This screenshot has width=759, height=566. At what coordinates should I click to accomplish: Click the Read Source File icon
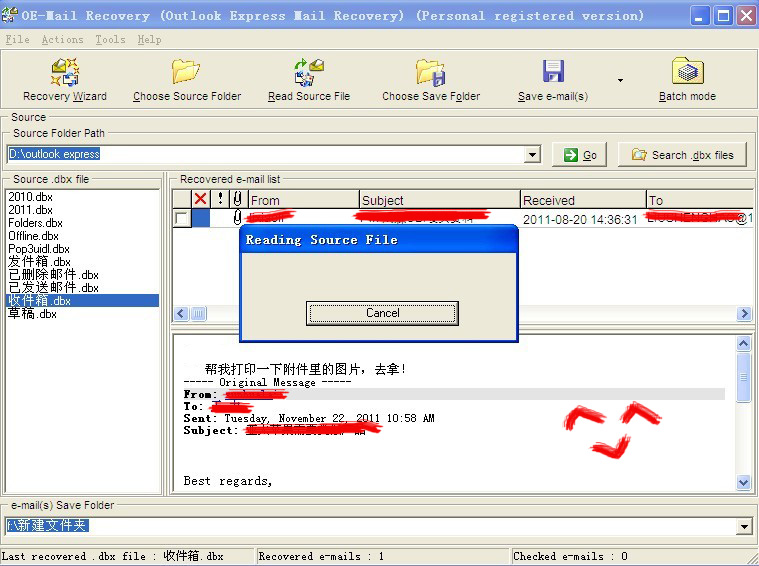click(309, 72)
